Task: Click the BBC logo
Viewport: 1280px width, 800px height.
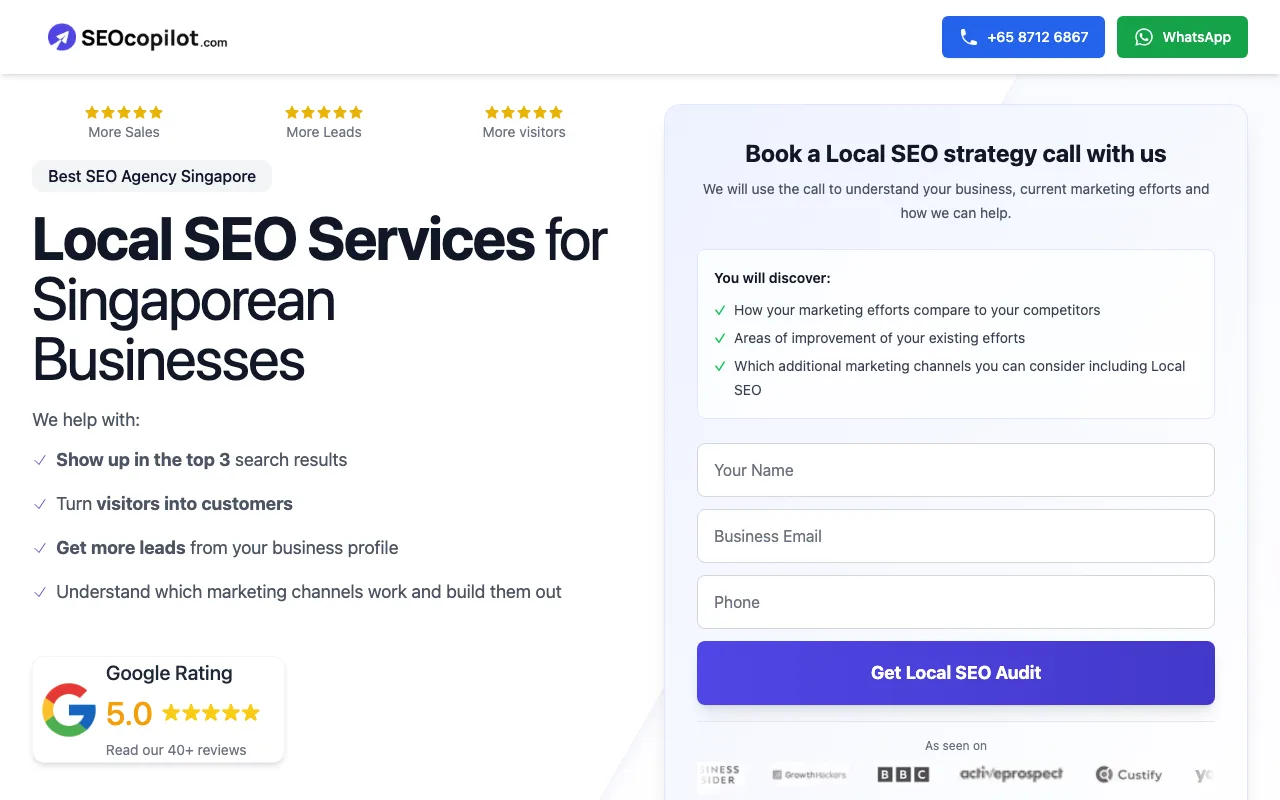Action: click(903, 774)
